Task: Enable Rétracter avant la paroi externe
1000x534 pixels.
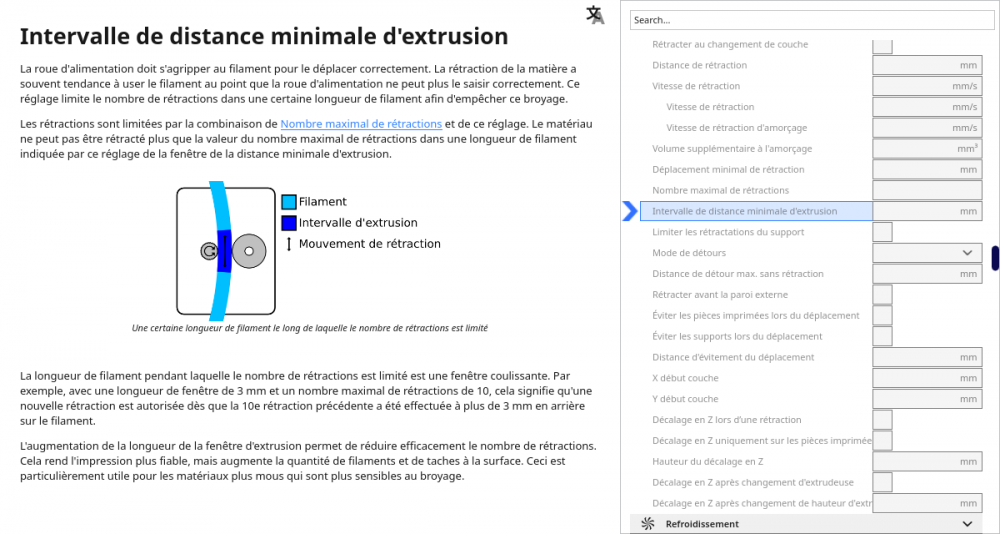Action: [x=882, y=295]
